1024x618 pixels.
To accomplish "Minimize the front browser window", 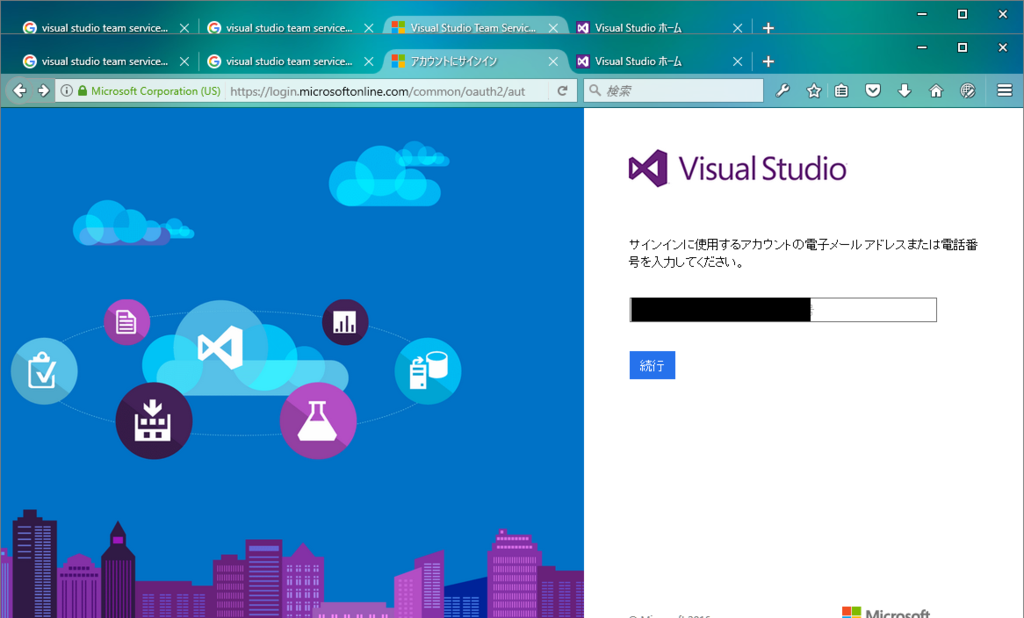I will (x=922, y=48).
